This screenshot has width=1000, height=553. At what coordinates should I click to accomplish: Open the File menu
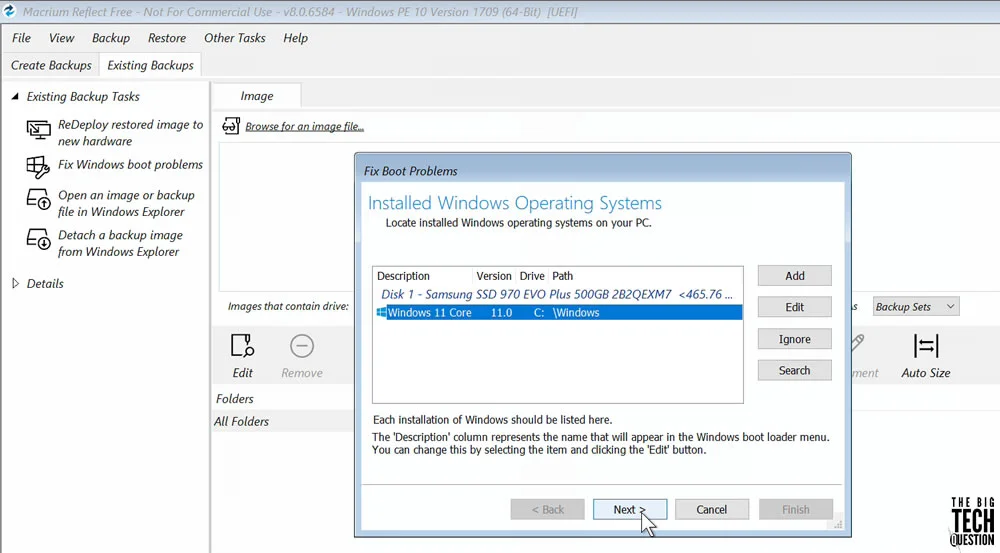[21, 38]
